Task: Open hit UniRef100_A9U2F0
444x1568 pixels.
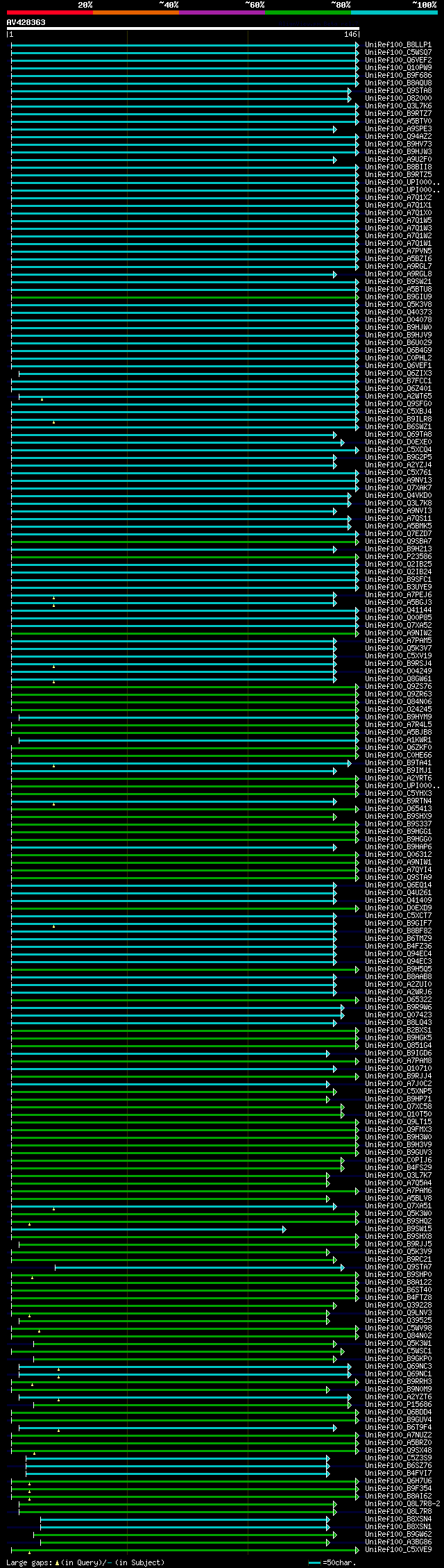Action: click(x=398, y=159)
